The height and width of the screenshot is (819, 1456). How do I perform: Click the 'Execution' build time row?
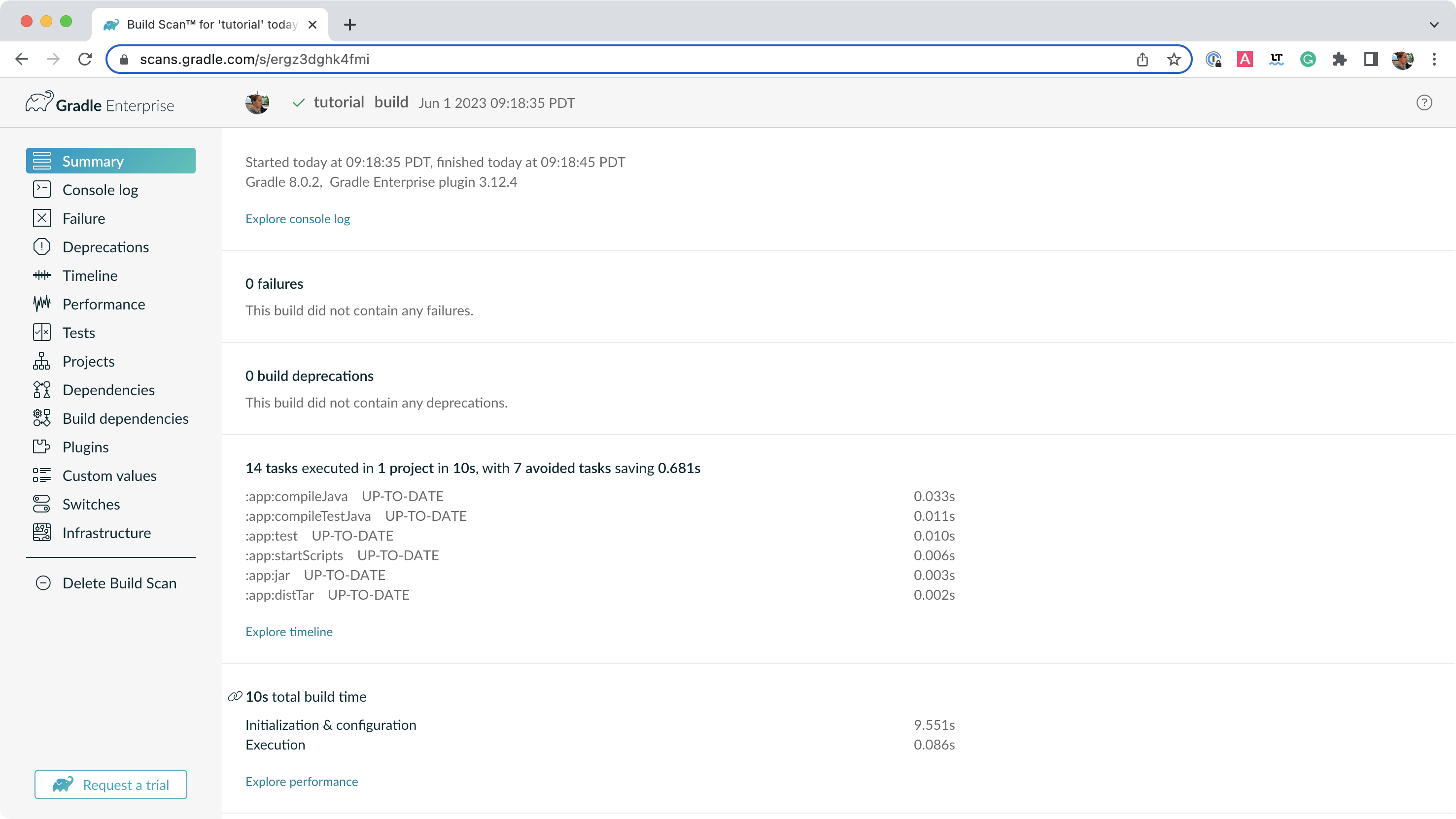coord(600,745)
